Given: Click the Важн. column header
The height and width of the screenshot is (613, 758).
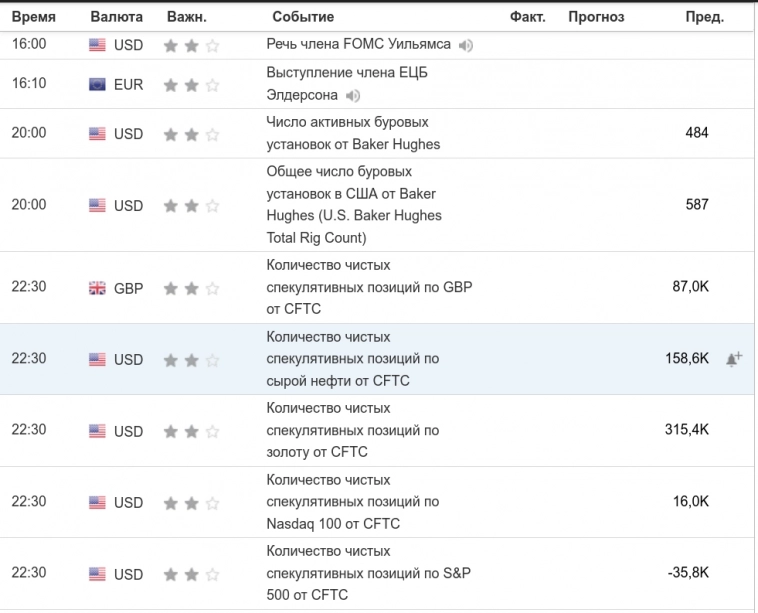Looking at the screenshot, I should pos(187,17).
